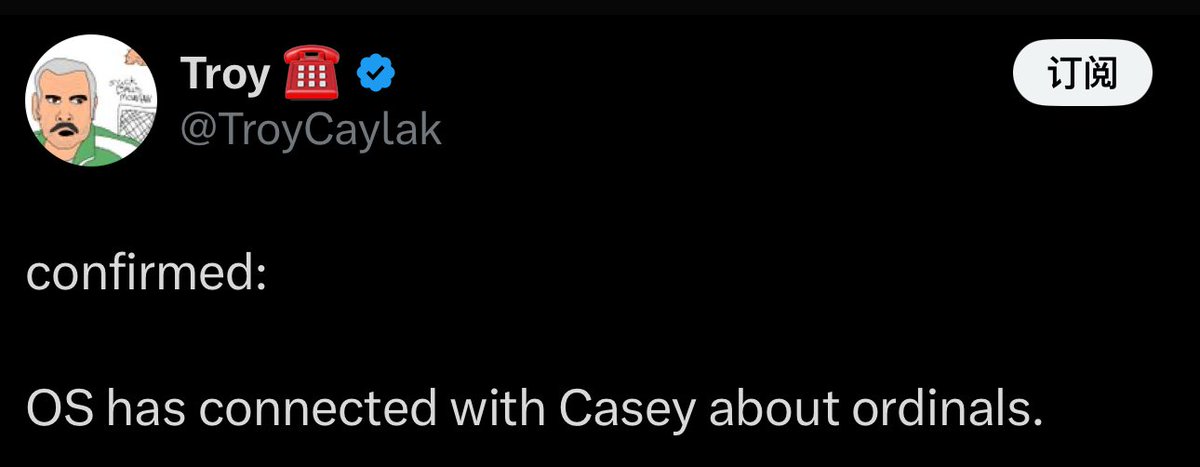Open the @TroyCaylak handle link
Screen dimensions: 1200x467
tap(310, 129)
